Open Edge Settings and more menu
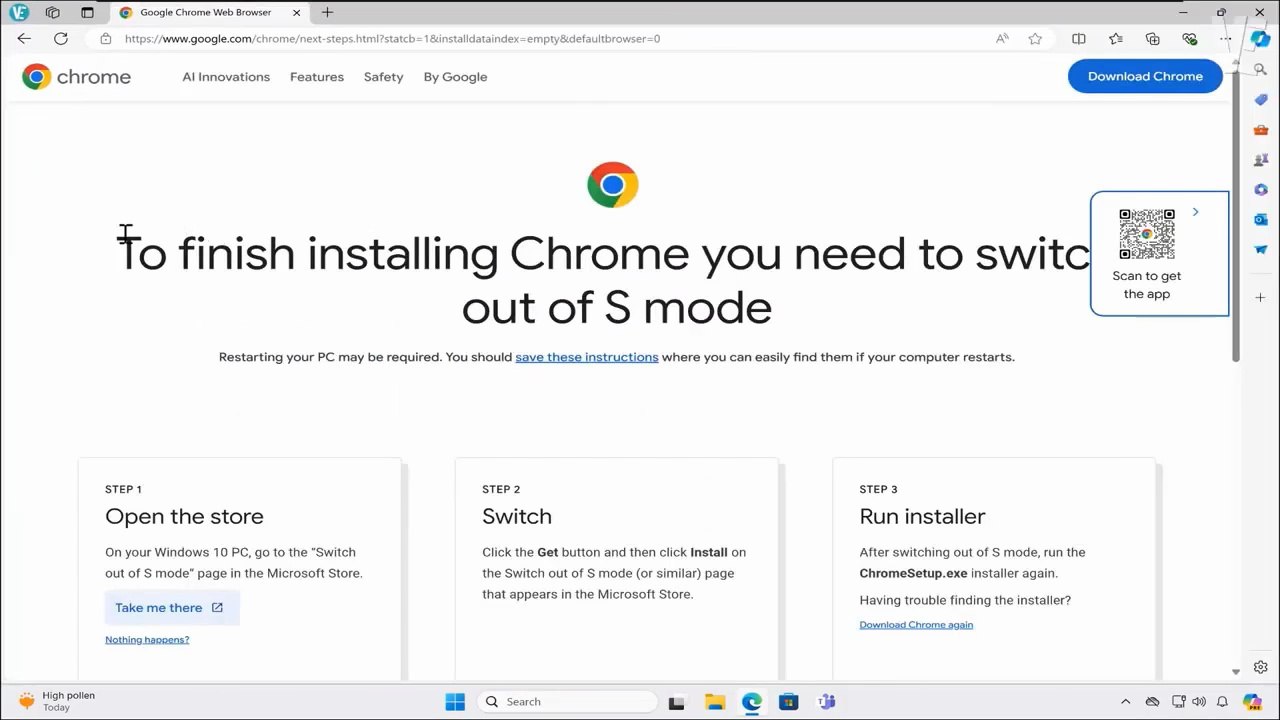The image size is (1280, 720). coord(1226,39)
